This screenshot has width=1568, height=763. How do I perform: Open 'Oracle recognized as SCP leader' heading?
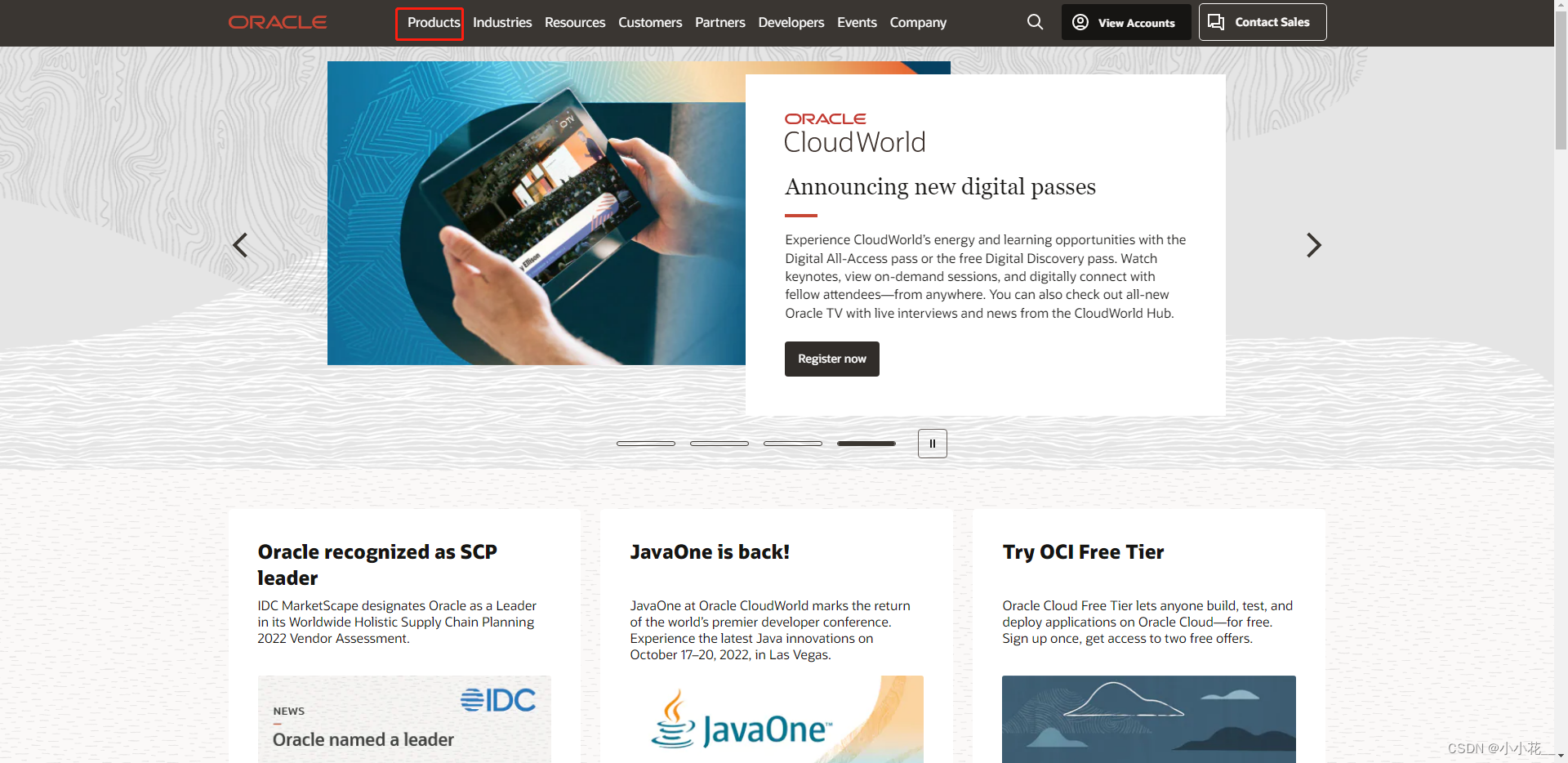[x=377, y=564]
